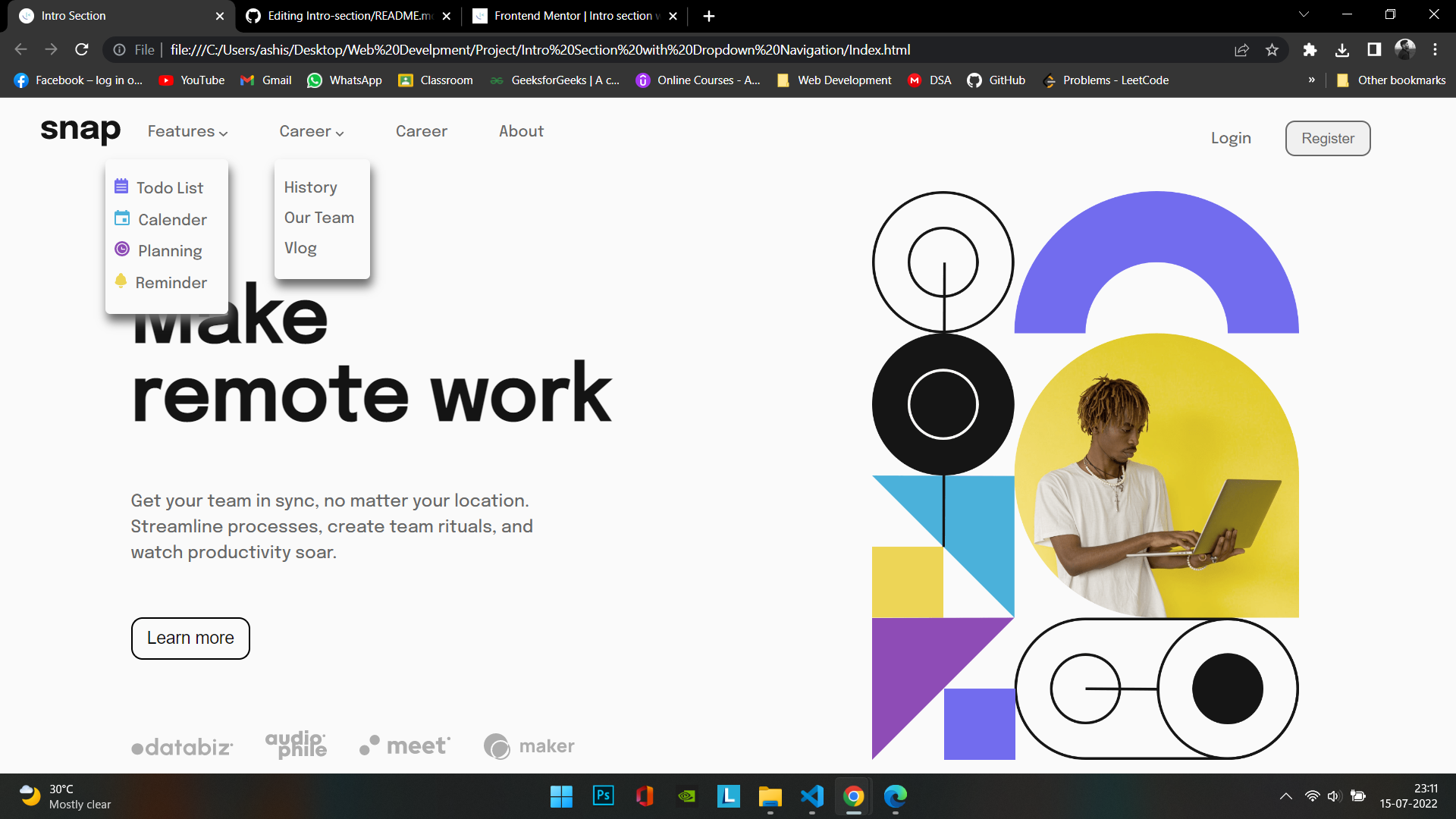1456x819 pixels.
Task: Click the snap logo
Action: (80, 130)
